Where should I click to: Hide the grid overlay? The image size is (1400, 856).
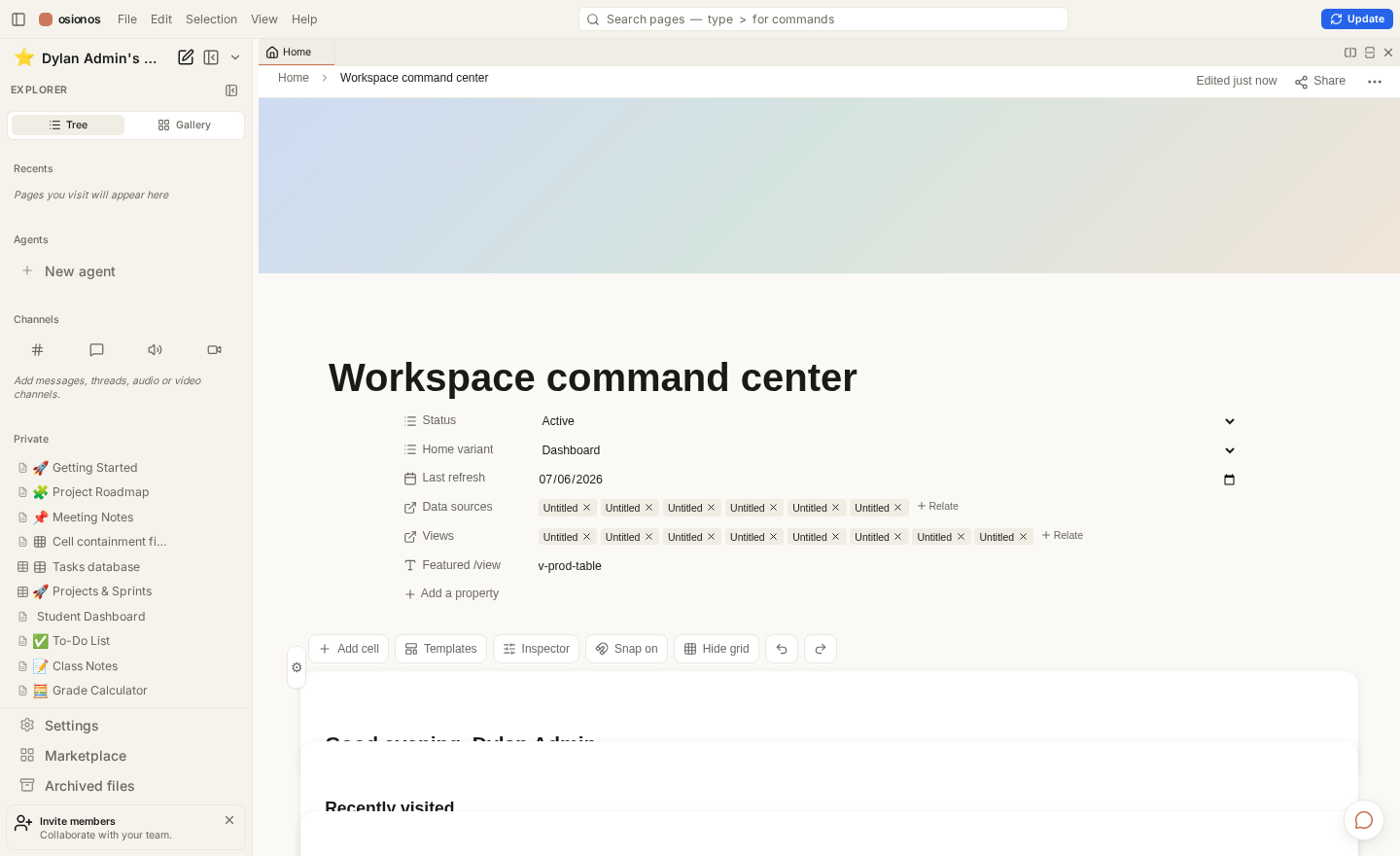[x=717, y=649]
